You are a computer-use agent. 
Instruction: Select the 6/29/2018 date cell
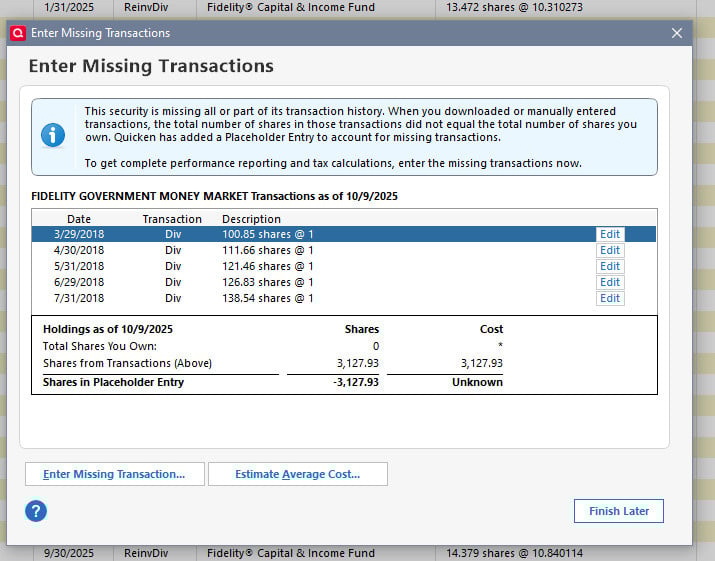pyautogui.click(x=79, y=282)
